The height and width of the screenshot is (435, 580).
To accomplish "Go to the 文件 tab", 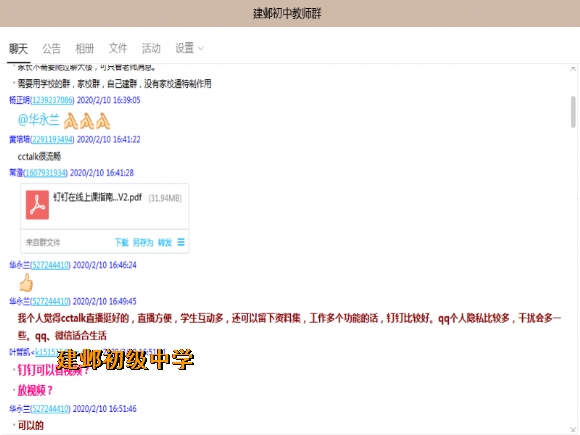I will tap(118, 48).
